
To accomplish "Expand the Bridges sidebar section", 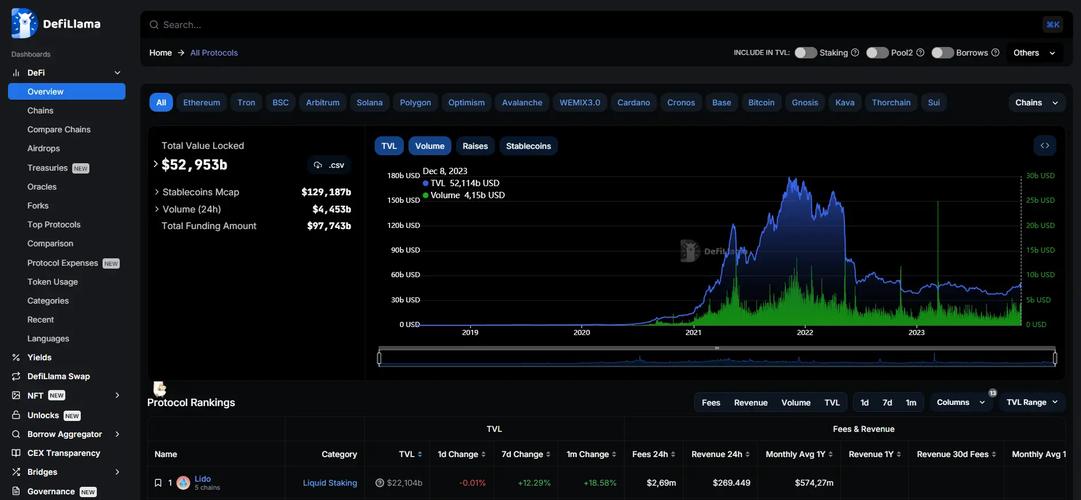I will point(117,472).
